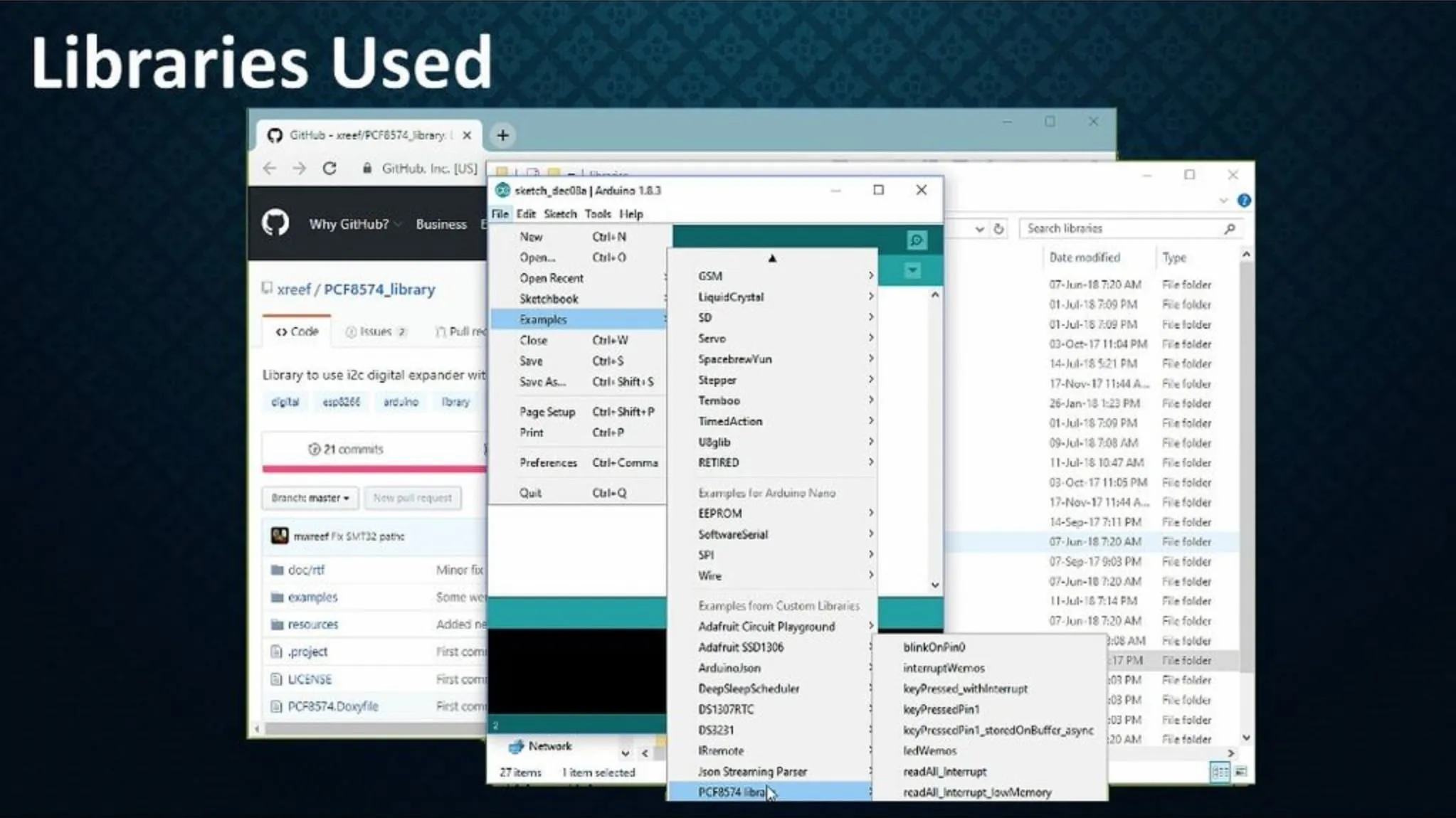Open the ledWemos example sketch

[x=990, y=750]
